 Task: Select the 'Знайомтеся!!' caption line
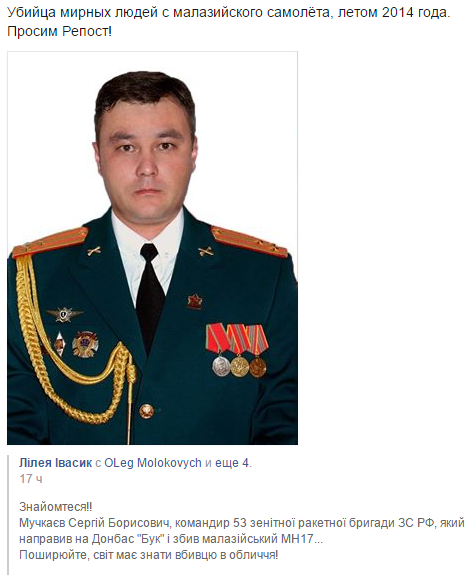[x=56, y=507]
